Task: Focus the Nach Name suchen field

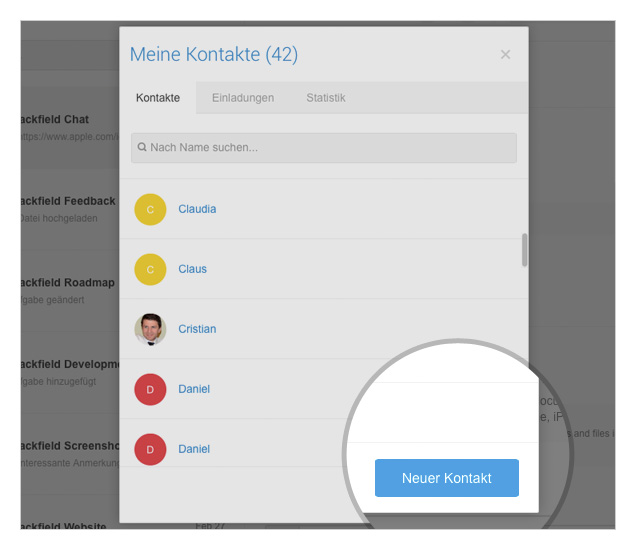Action: [324, 148]
